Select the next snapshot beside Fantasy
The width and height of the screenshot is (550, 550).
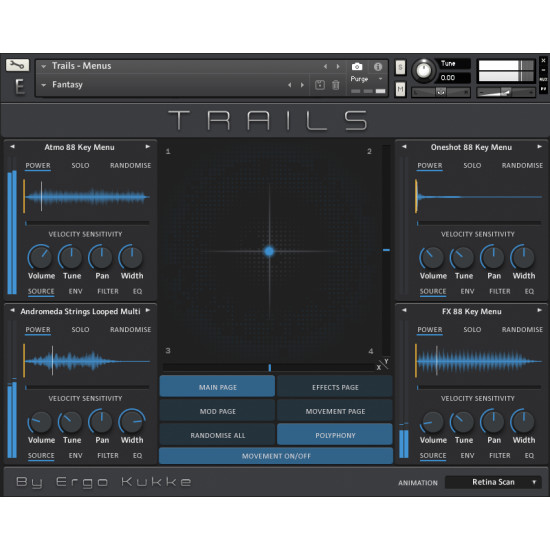coord(302,85)
